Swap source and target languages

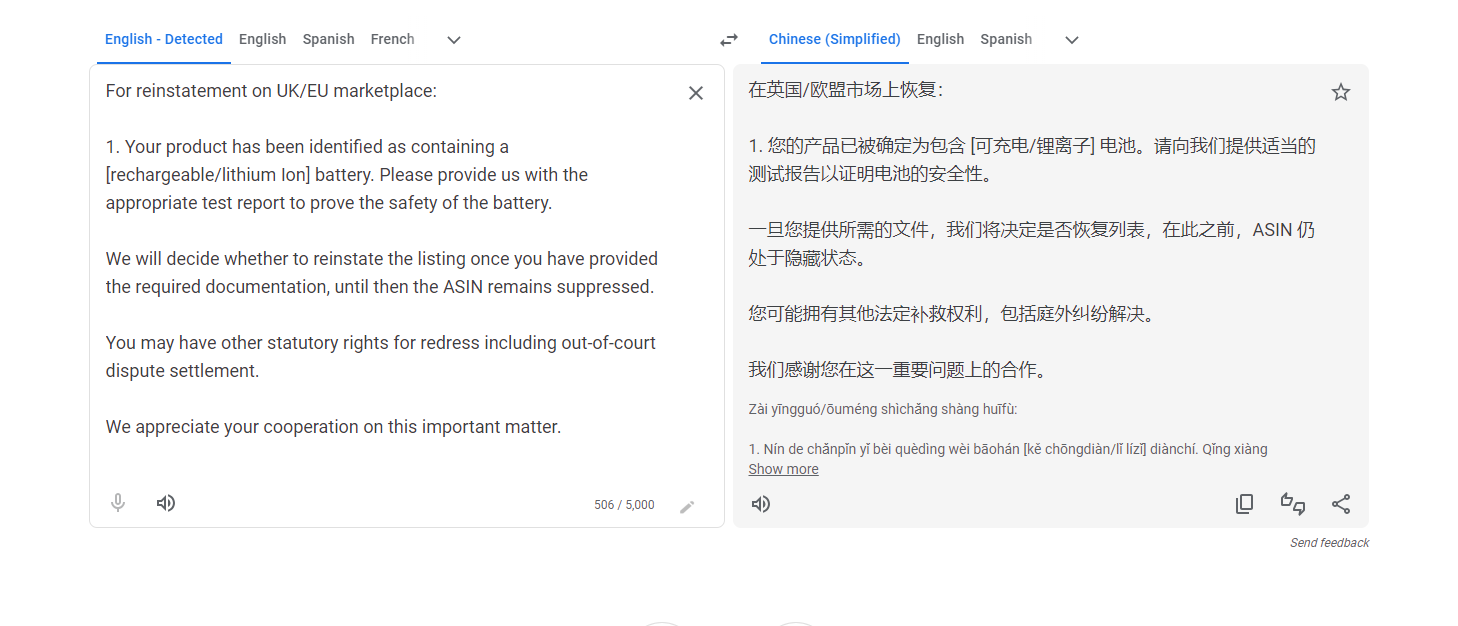tap(729, 40)
